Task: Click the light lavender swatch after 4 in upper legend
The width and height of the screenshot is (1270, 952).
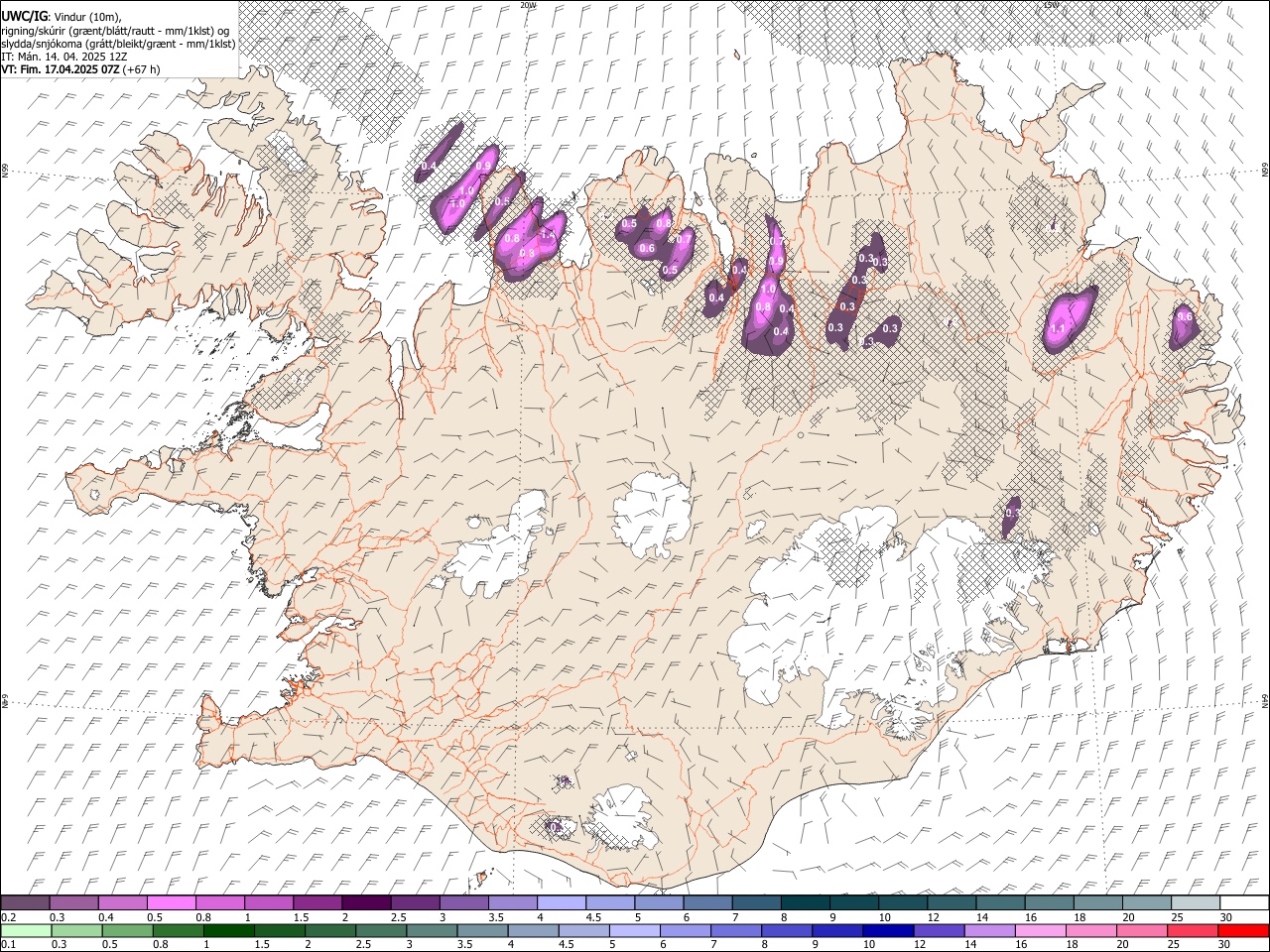Action: [x=560, y=903]
